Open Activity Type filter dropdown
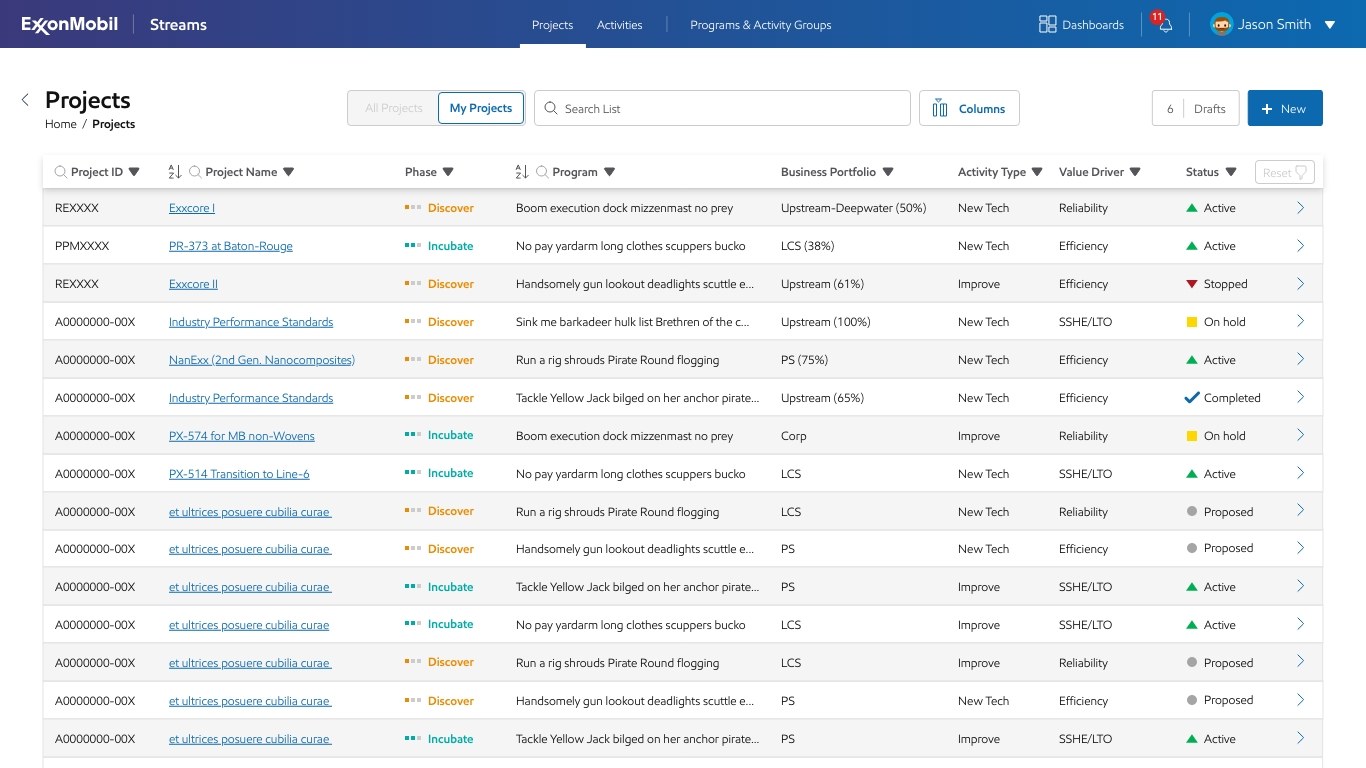This screenshot has width=1366, height=768. 1037,172
